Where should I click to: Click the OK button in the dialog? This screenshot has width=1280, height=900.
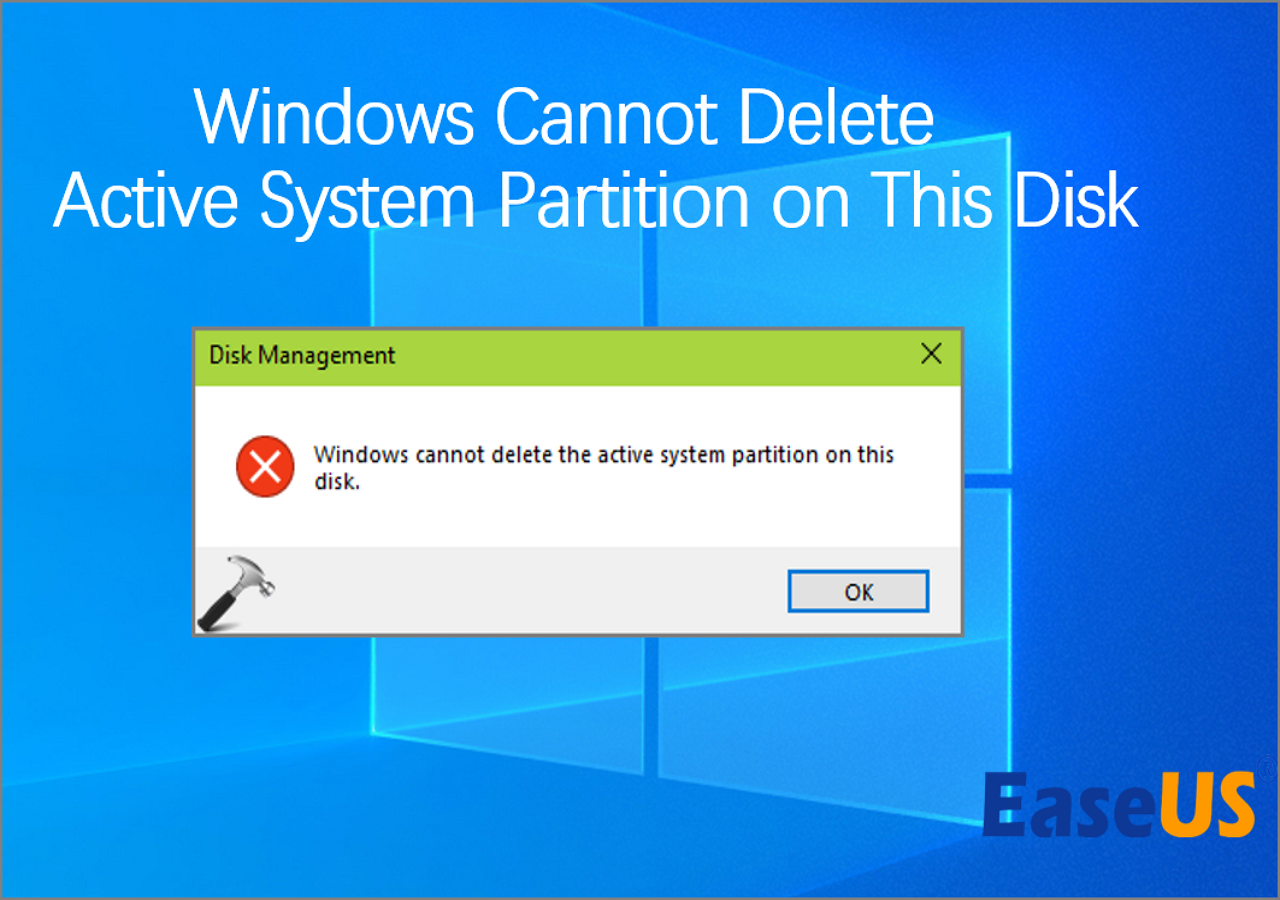coord(858,591)
